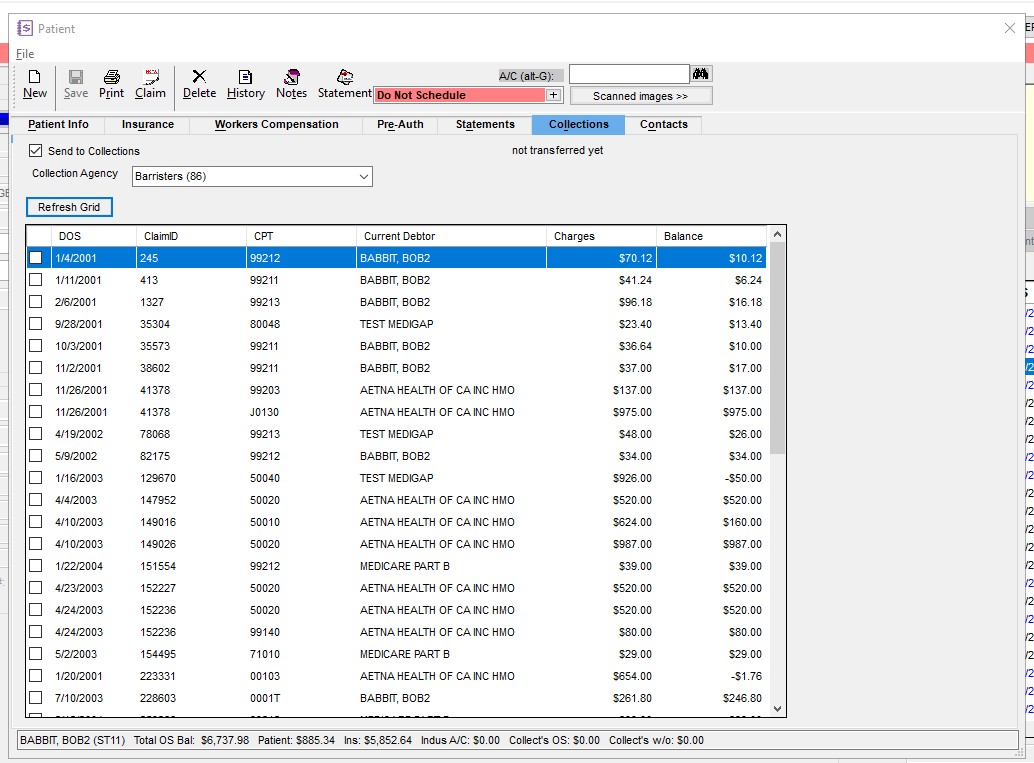Check the box for claim 1327 row

[x=36, y=302]
